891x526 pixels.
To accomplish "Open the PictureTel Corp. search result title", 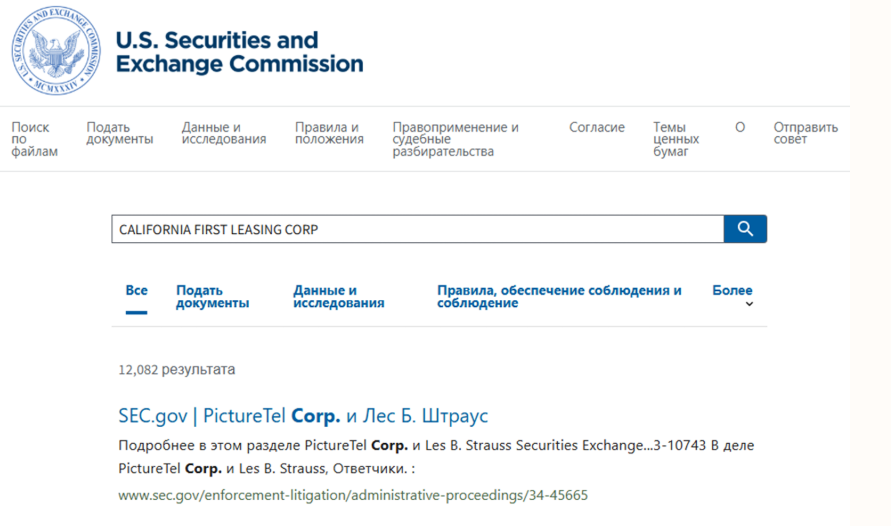I will (x=303, y=416).
